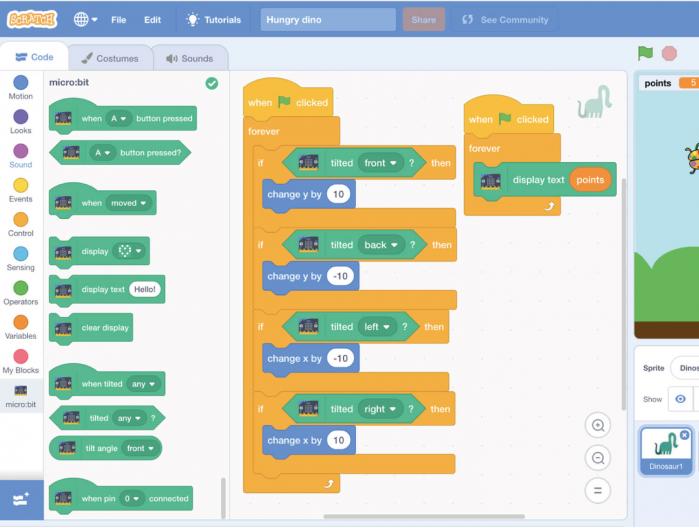
Task: Click the left 'when flag clicked' hat block
Action: 288,101
